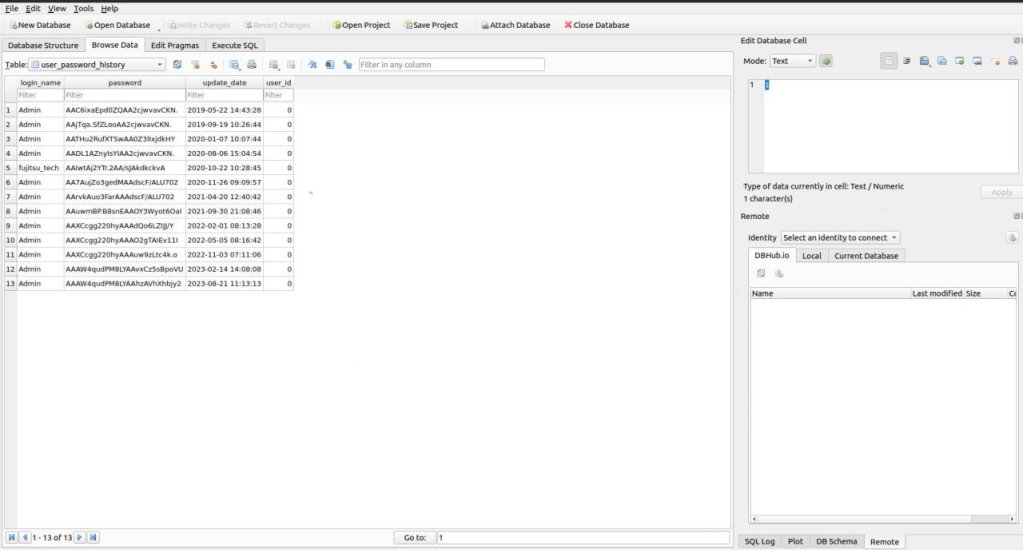This screenshot has height=550, width=1023.
Task: Refresh the table data with the refresh icon
Action: point(177,65)
